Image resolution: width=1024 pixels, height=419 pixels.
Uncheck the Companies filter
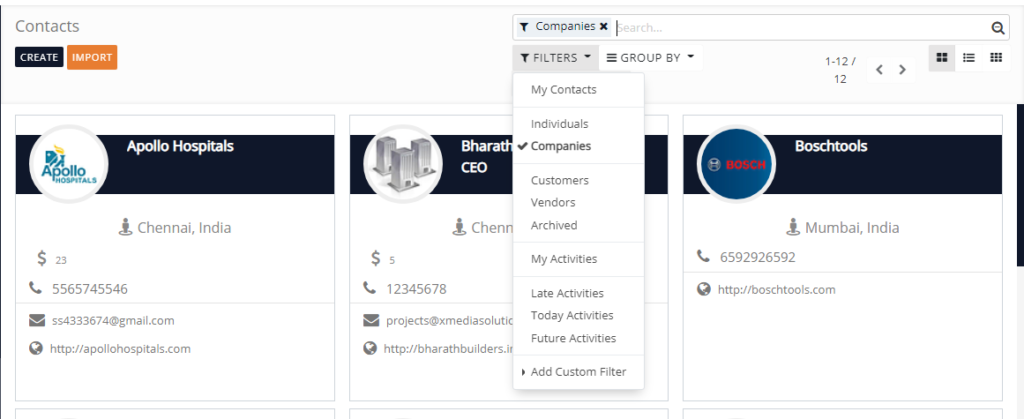pos(560,146)
